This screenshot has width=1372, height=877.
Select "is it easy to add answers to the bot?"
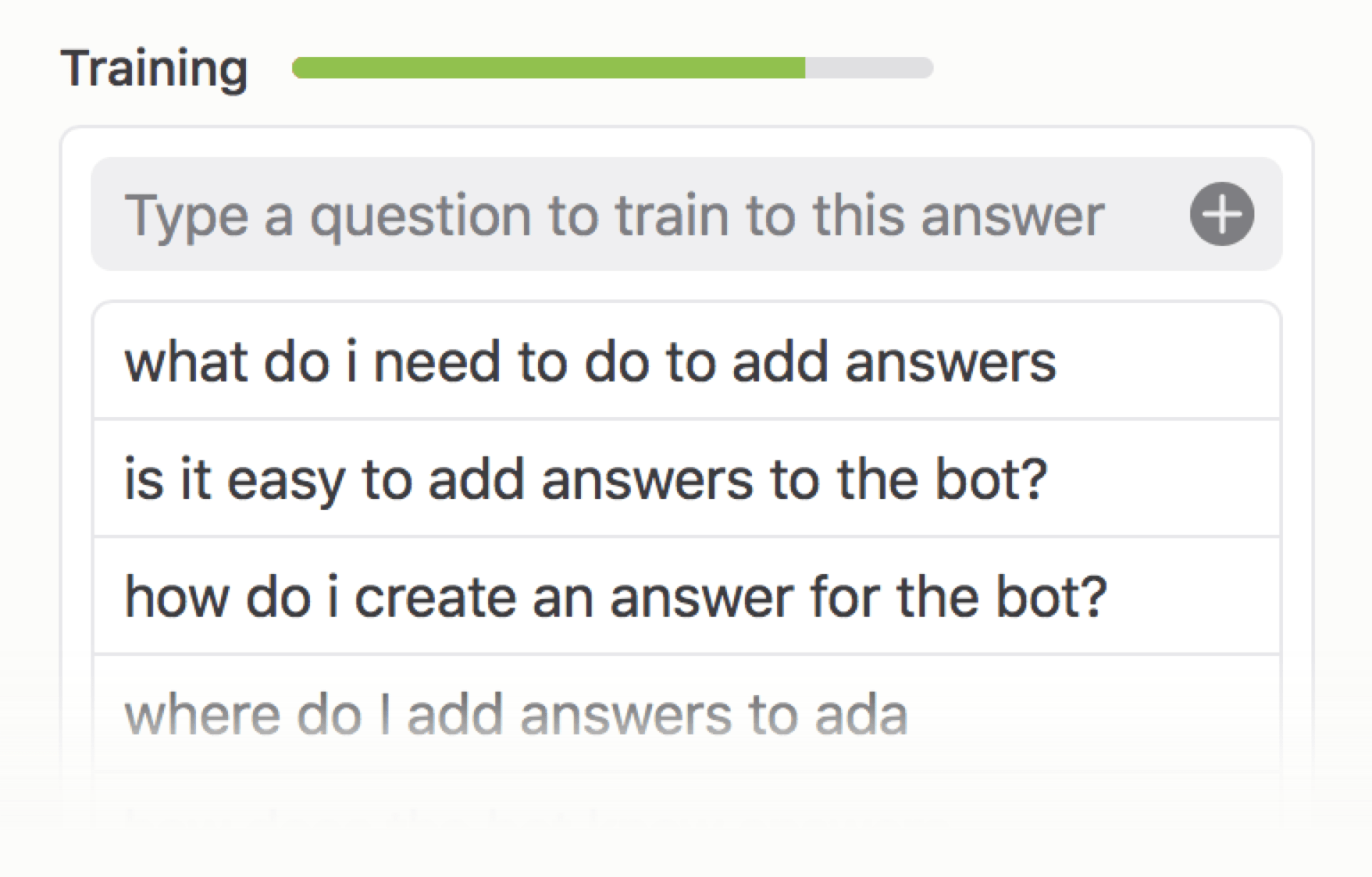coord(585,479)
